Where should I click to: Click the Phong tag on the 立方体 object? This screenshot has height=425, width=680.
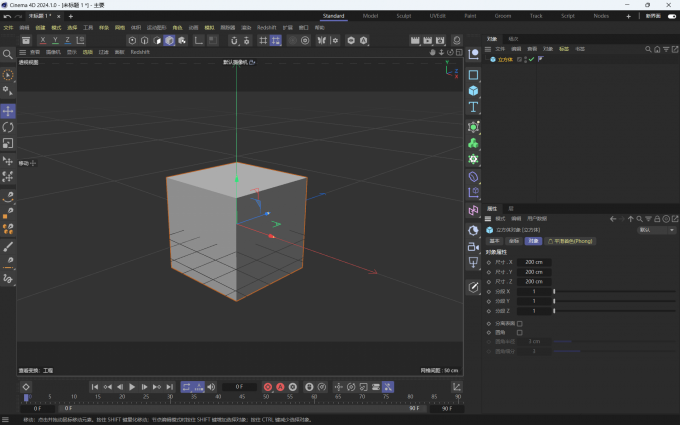click(x=540, y=59)
